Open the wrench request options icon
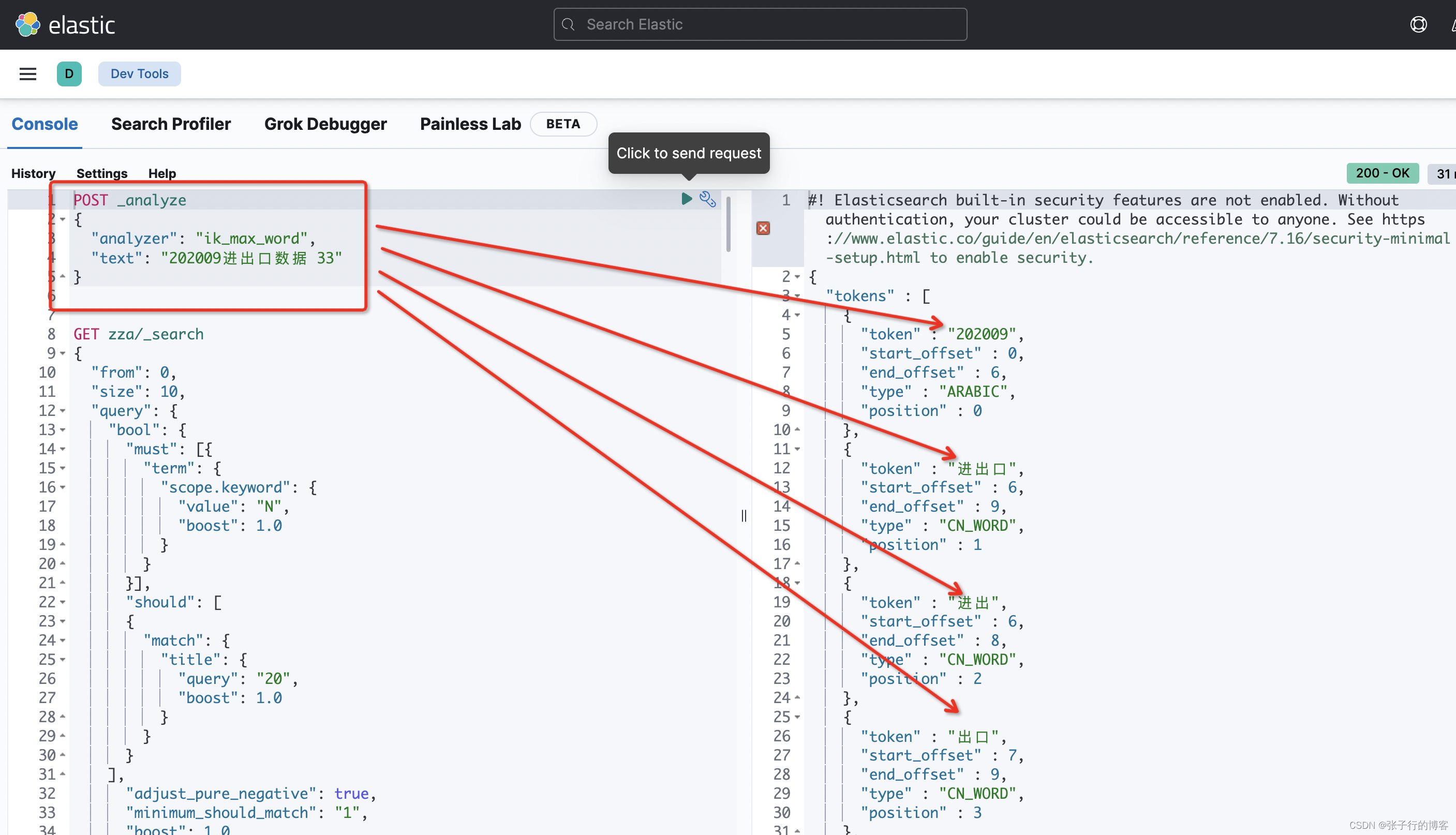 coord(708,199)
